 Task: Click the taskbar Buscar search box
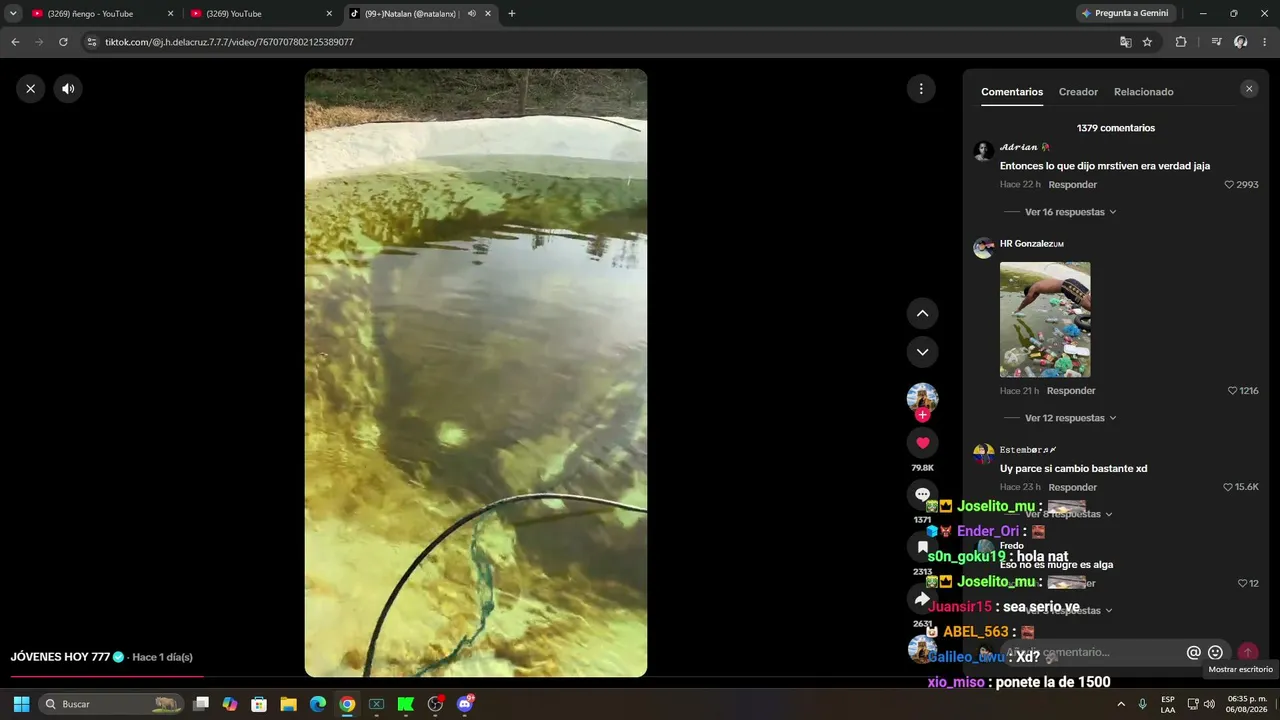[111, 704]
